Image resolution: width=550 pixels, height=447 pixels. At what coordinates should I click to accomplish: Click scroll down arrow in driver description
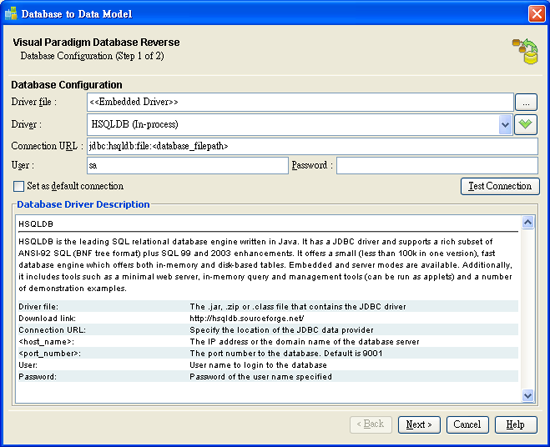[x=528, y=395]
